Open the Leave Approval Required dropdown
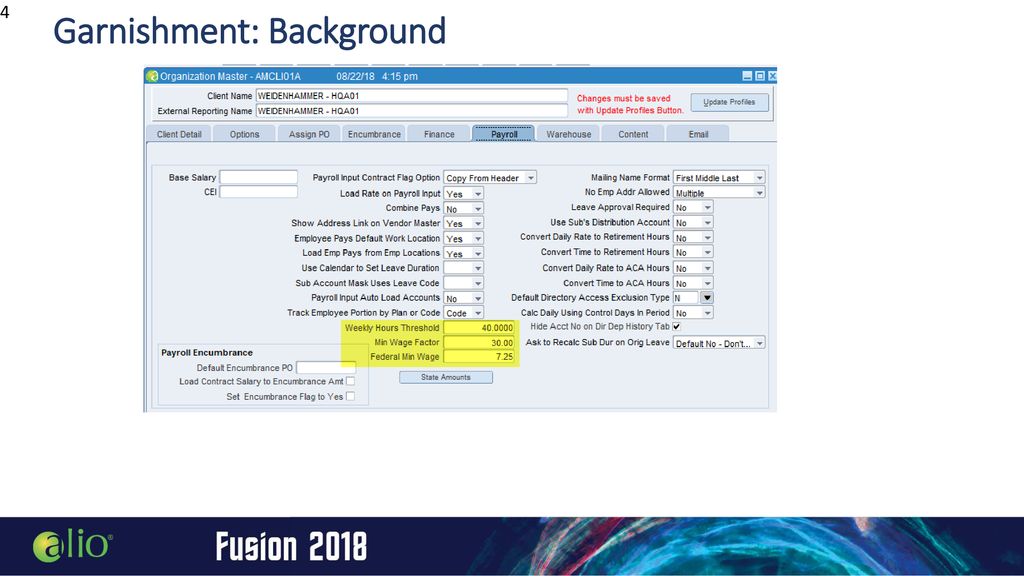The height and width of the screenshot is (576, 1024). (x=693, y=208)
